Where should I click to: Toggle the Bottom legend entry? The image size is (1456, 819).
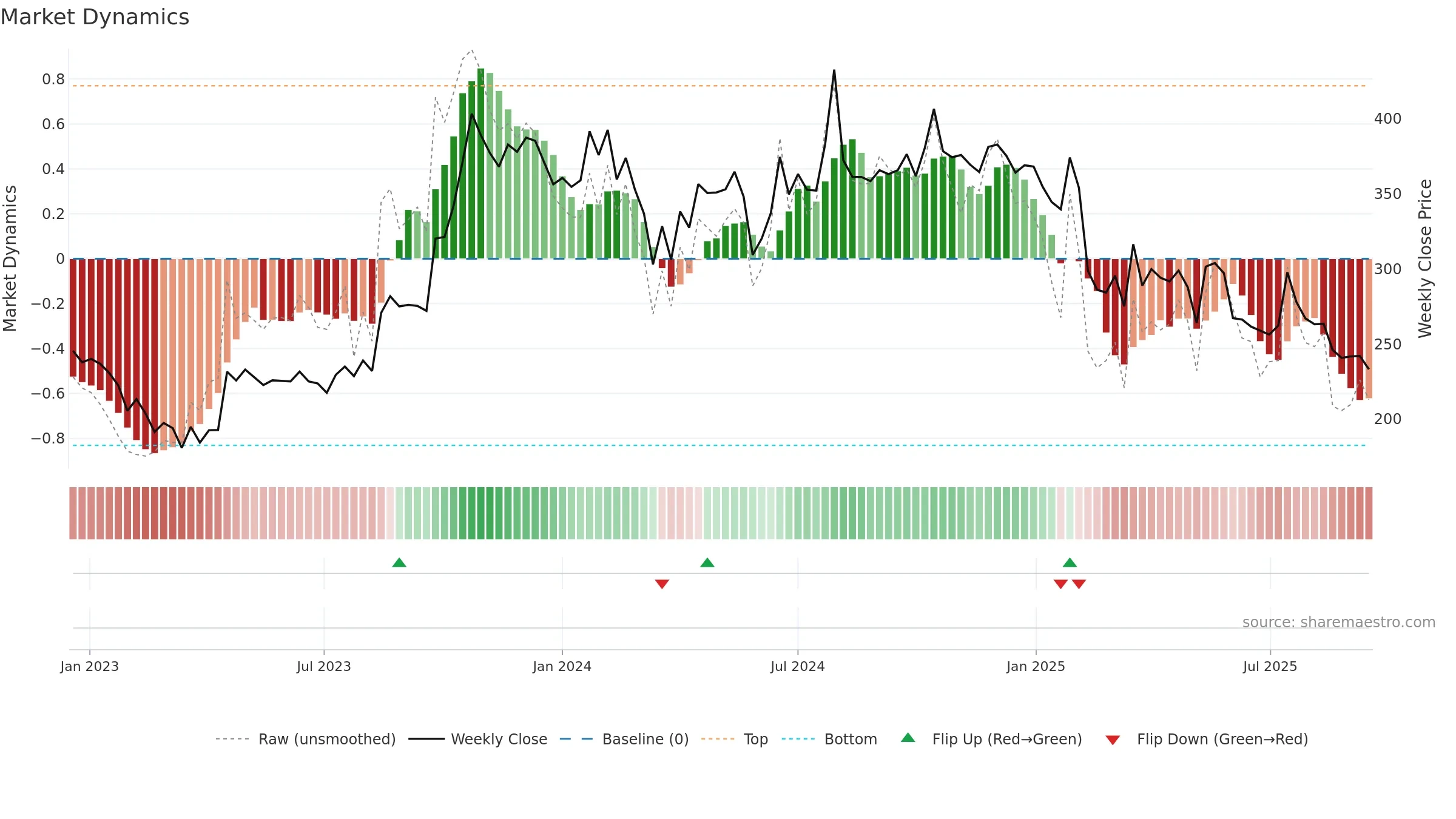tap(829, 739)
